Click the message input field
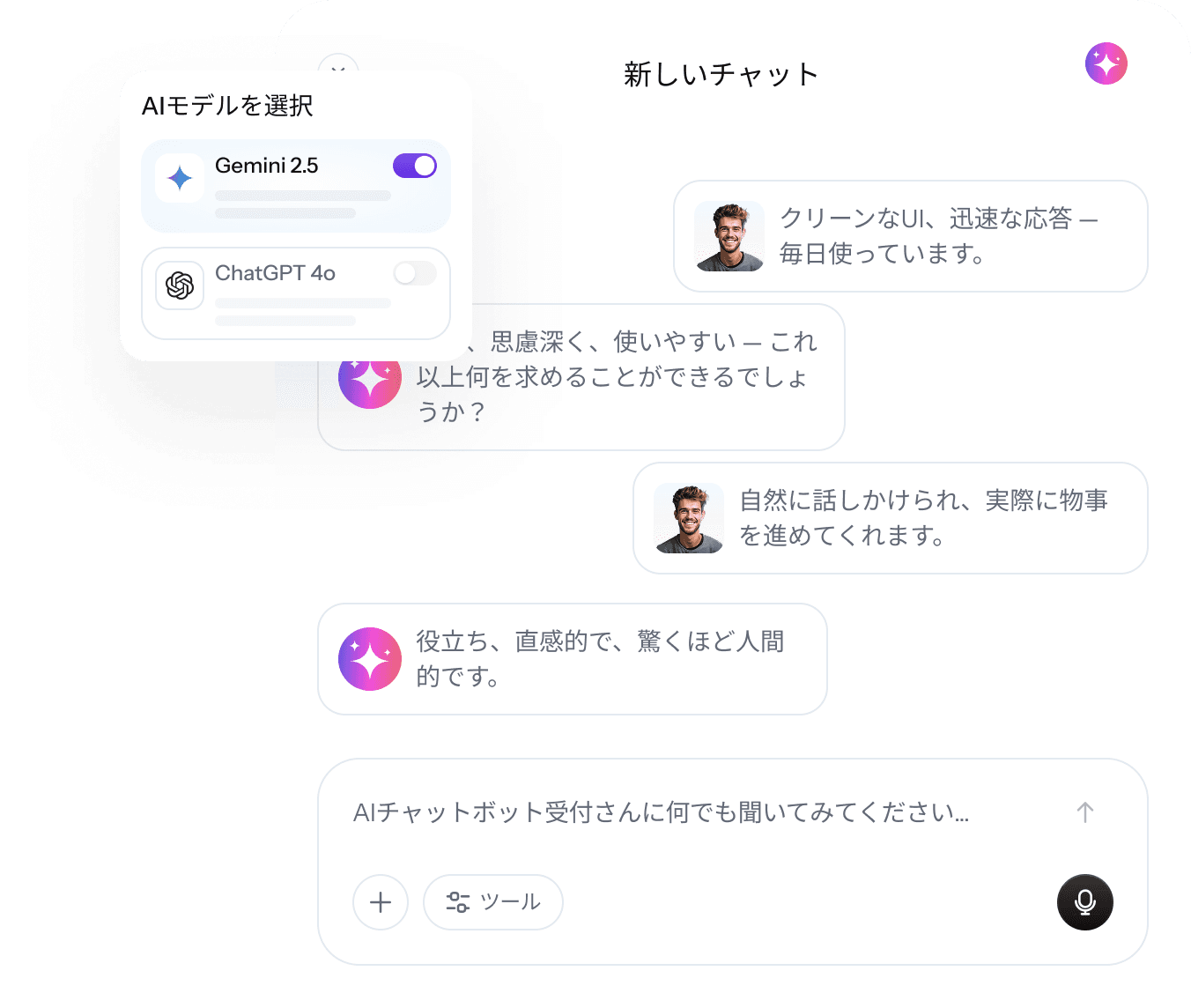Viewport: 1191px width, 1008px height. [x=661, y=812]
